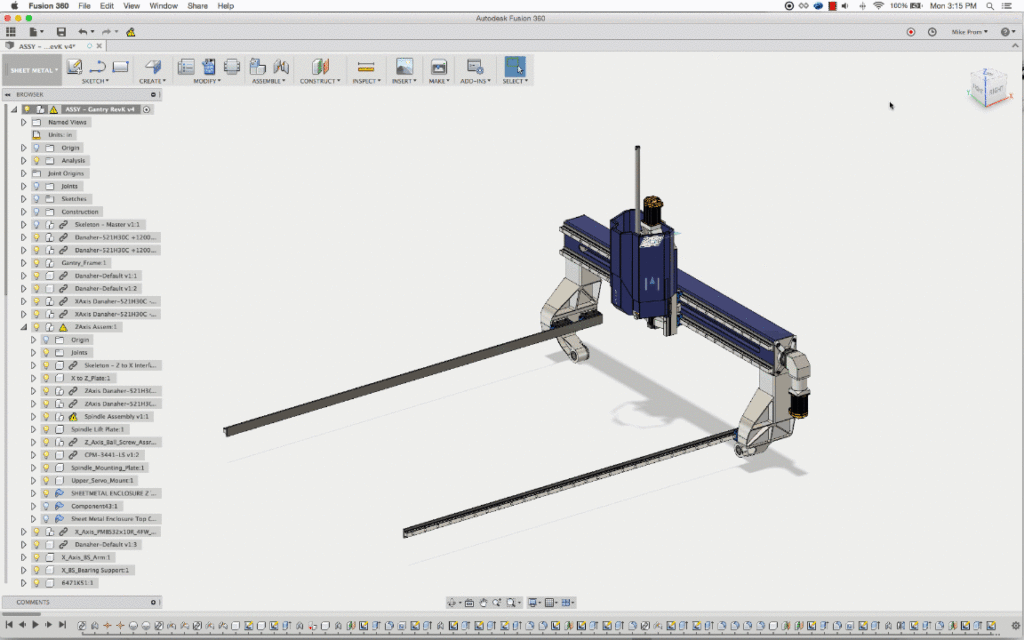Open the Window menu in the menu bar
Viewport: 1024px width, 640px height.
coord(162,6)
